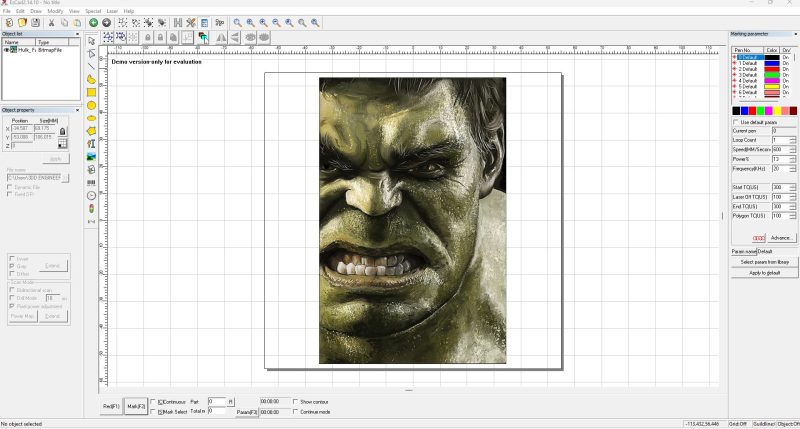Select the Vector file import tool
The width and height of the screenshot is (800, 429).
pyautogui.click(x=91, y=169)
